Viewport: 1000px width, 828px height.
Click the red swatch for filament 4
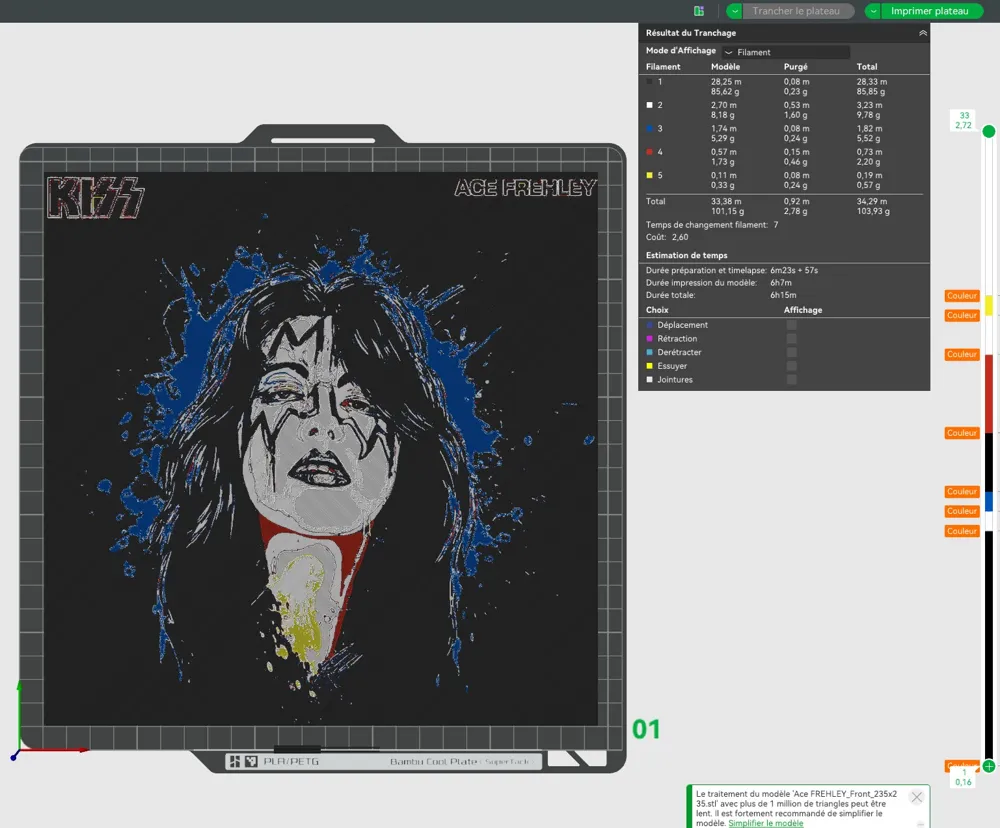click(x=649, y=152)
